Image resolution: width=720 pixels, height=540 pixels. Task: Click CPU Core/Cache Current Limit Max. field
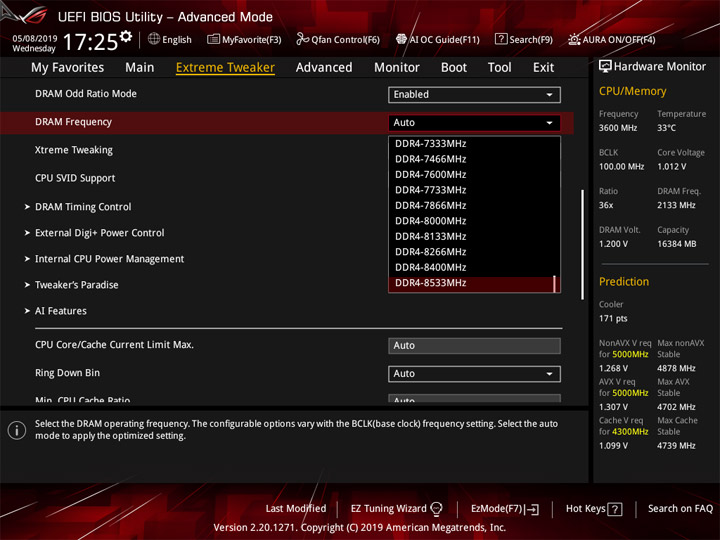click(474, 346)
